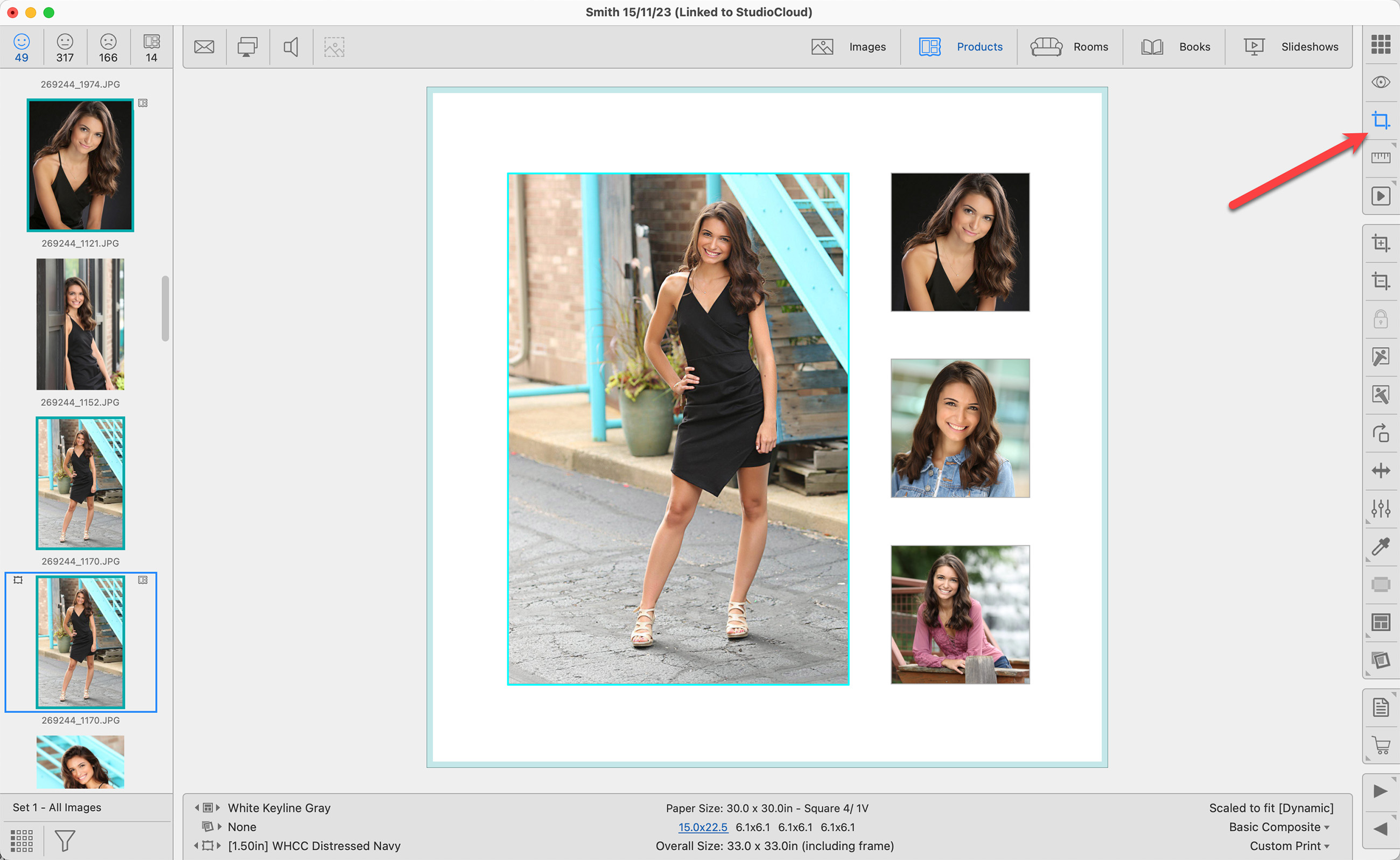Expand the None mat option arrow
The height and width of the screenshot is (860, 1400).
coord(220,827)
